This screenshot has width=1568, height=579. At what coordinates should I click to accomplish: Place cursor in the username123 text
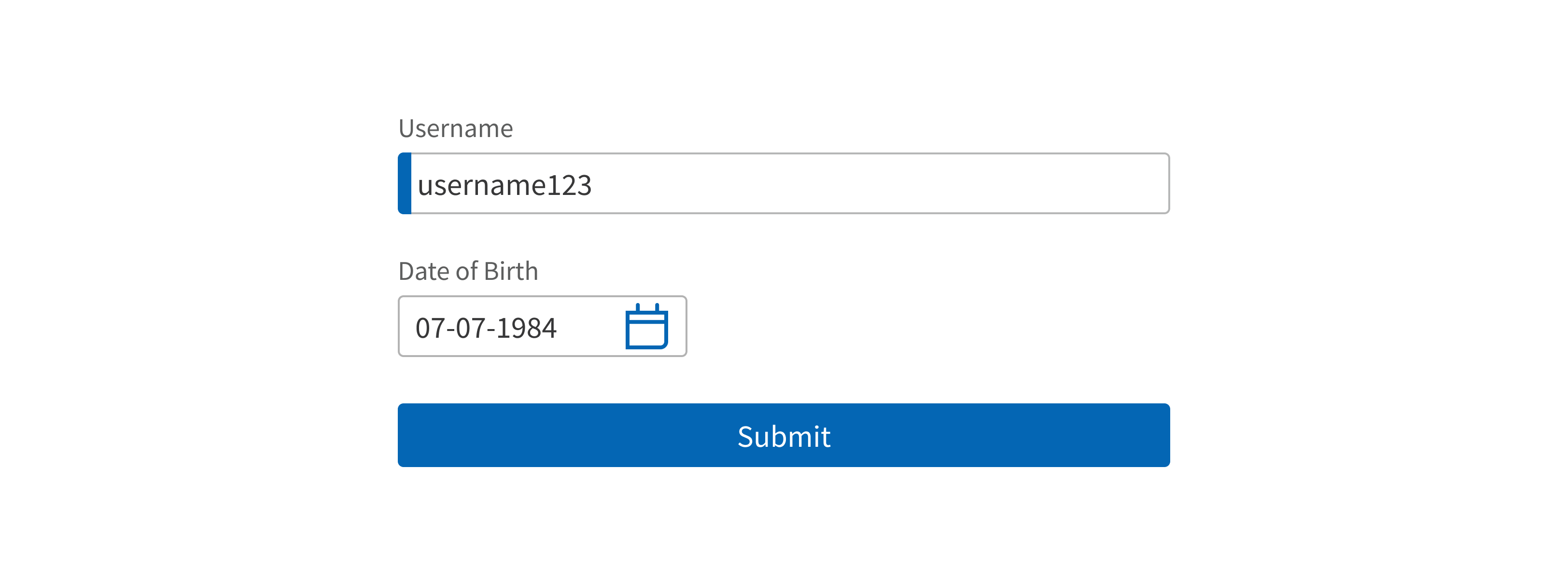(x=504, y=185)
